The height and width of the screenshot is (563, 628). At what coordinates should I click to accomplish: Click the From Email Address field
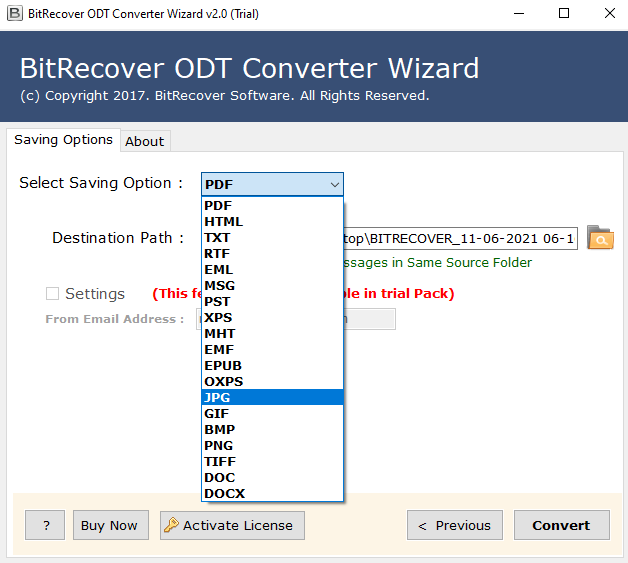pyautogui.click(x=369, y=319)
